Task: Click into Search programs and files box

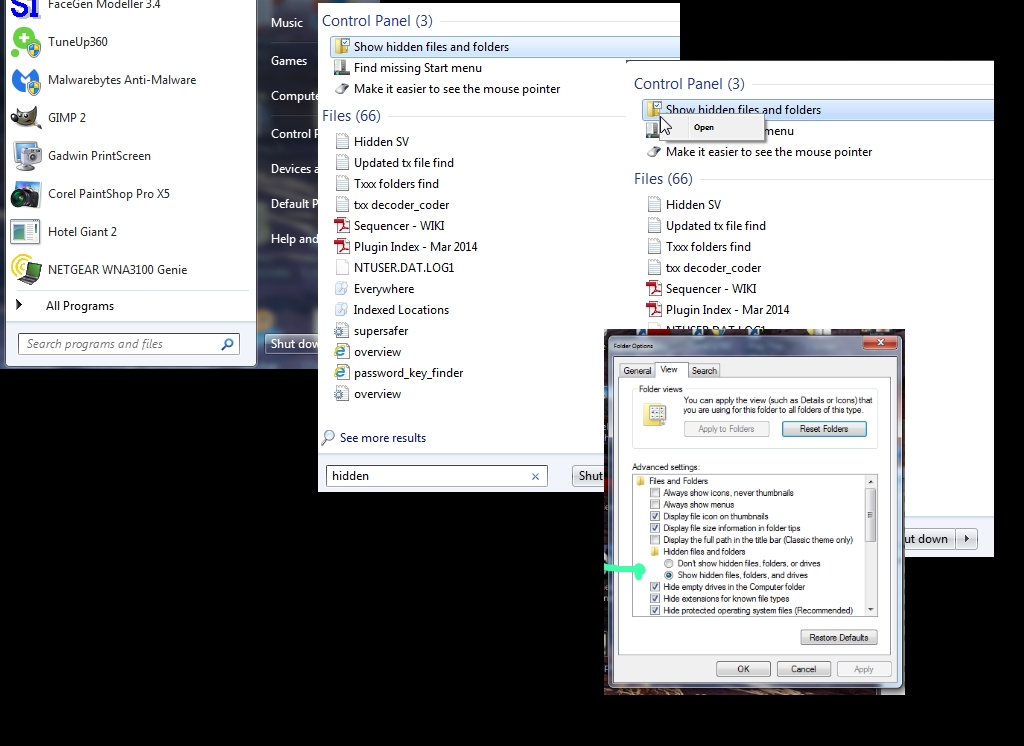Action: point(129,344)
